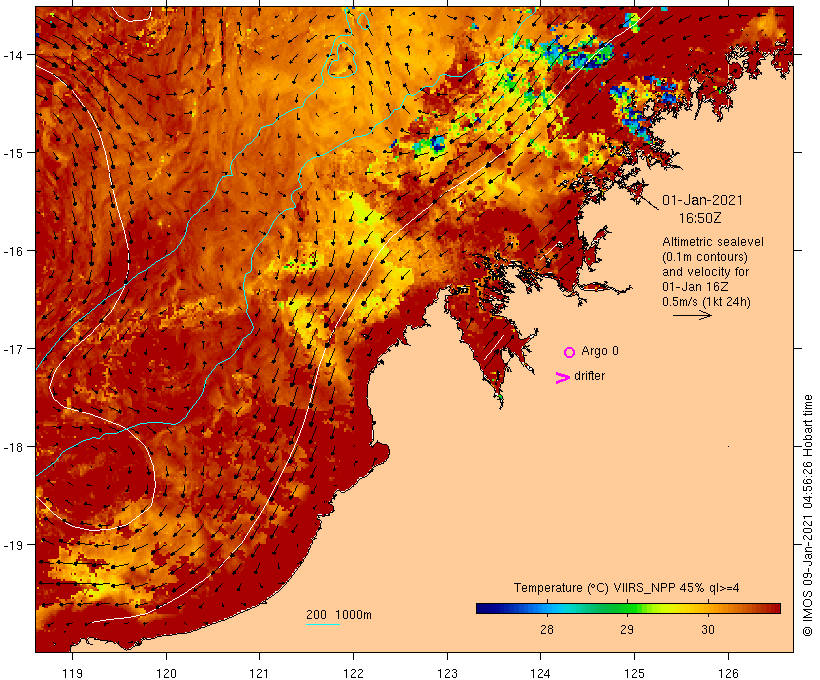Click the '126' longitude axis label
The height and width of the screenshot is (680, 820).
point(728,673)
